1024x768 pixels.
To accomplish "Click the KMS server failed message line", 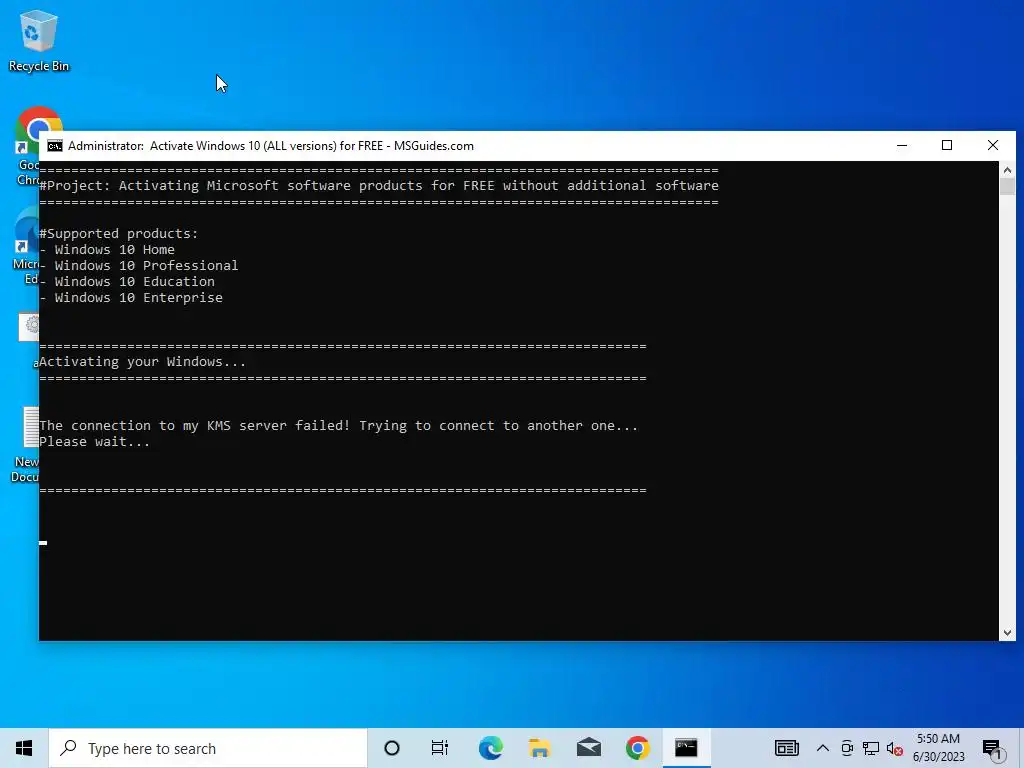I will tap(338, 426).
